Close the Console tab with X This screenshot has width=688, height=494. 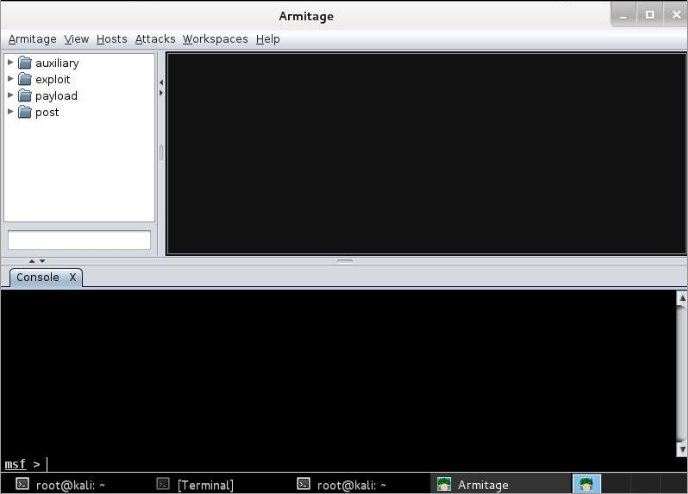click(x=73, y=277)
